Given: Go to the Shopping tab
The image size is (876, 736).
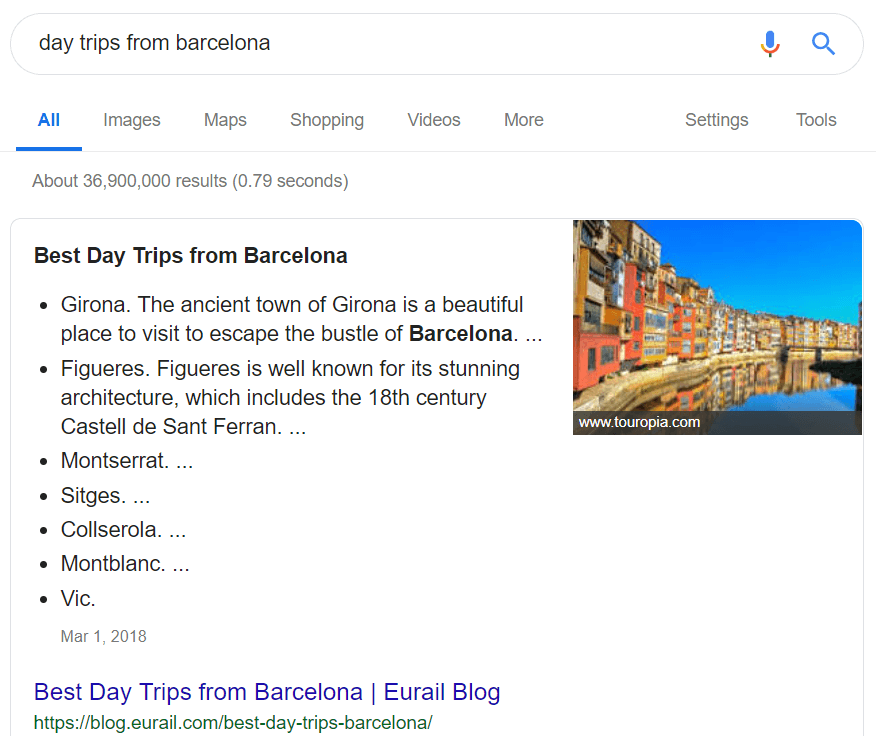Looking at the screenshot, I should (327, 120).
